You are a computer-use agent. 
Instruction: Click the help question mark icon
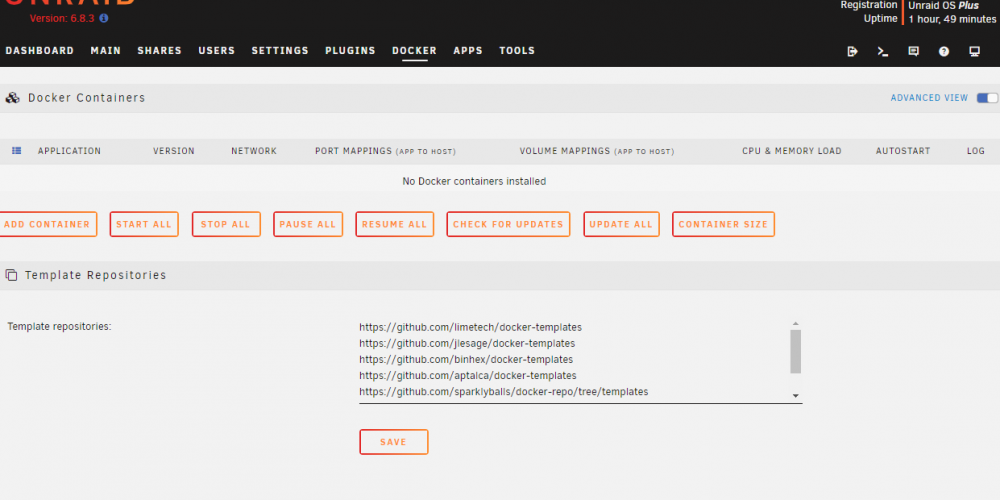coord(944,52)
